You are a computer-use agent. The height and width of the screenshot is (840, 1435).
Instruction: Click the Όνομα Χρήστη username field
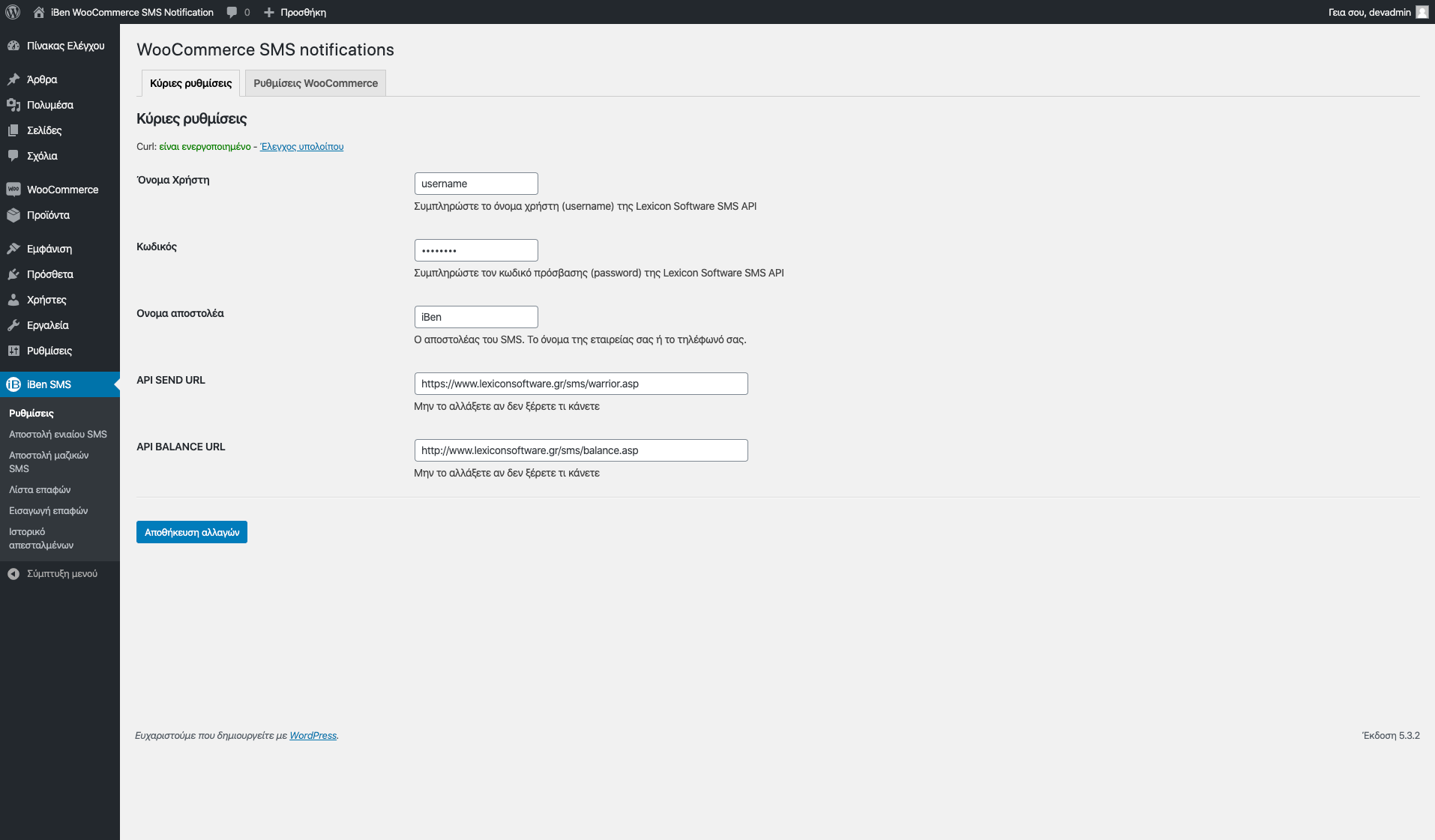point(476,184)
